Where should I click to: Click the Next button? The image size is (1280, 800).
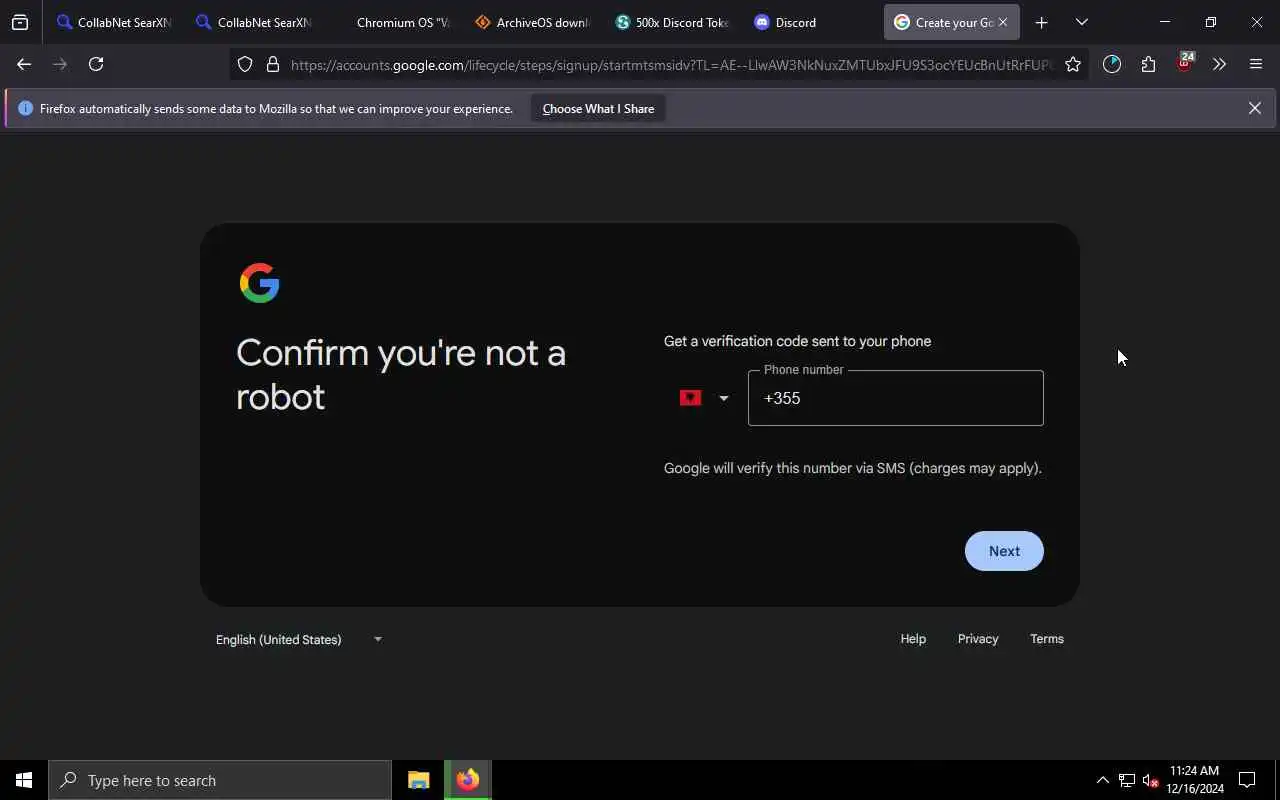coord(1004,551)
